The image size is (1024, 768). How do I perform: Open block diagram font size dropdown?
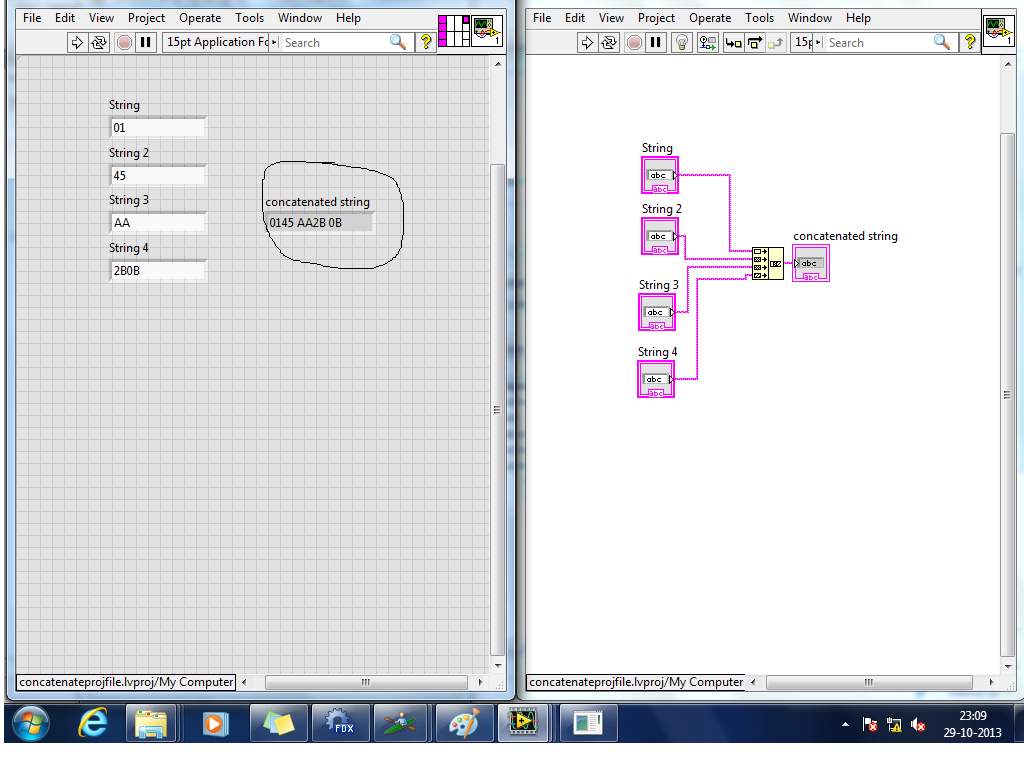click(803, 42)
